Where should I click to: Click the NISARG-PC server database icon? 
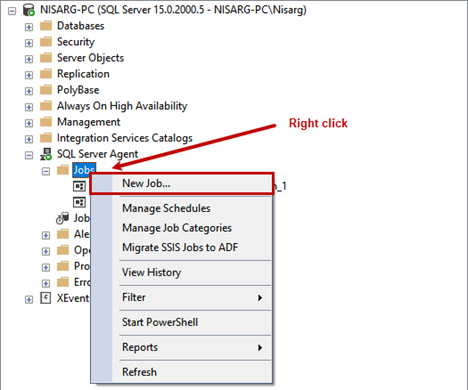[x=29, y=10]
